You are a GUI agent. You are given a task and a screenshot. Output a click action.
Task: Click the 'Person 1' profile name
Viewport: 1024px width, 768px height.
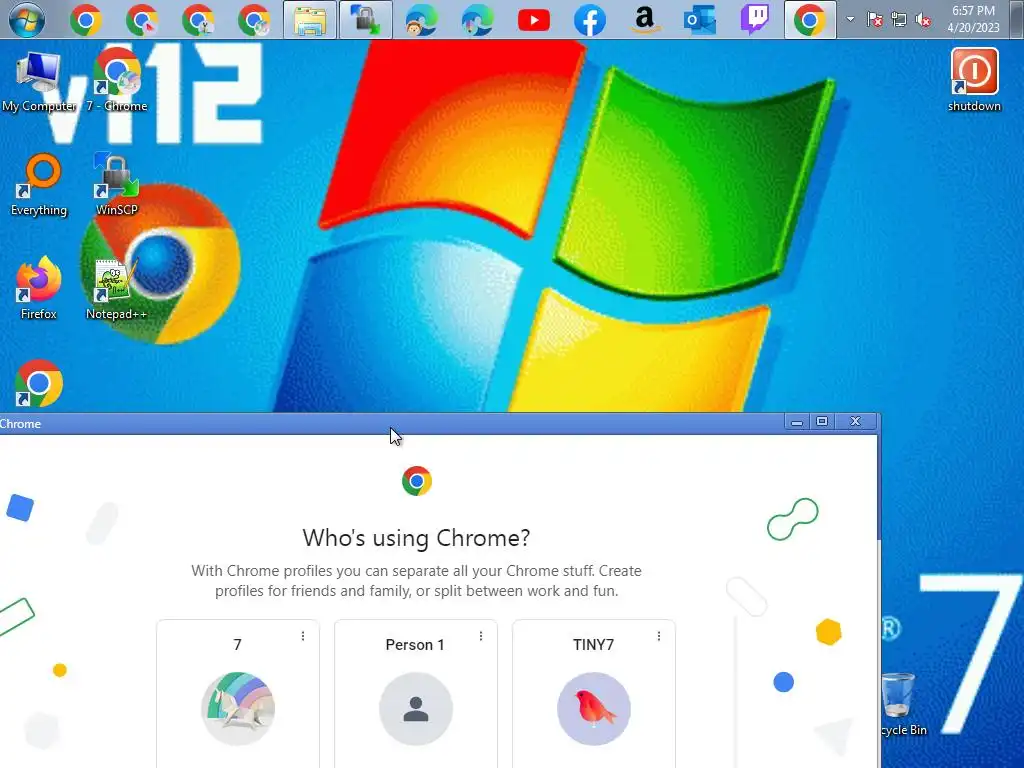point(415,645)
